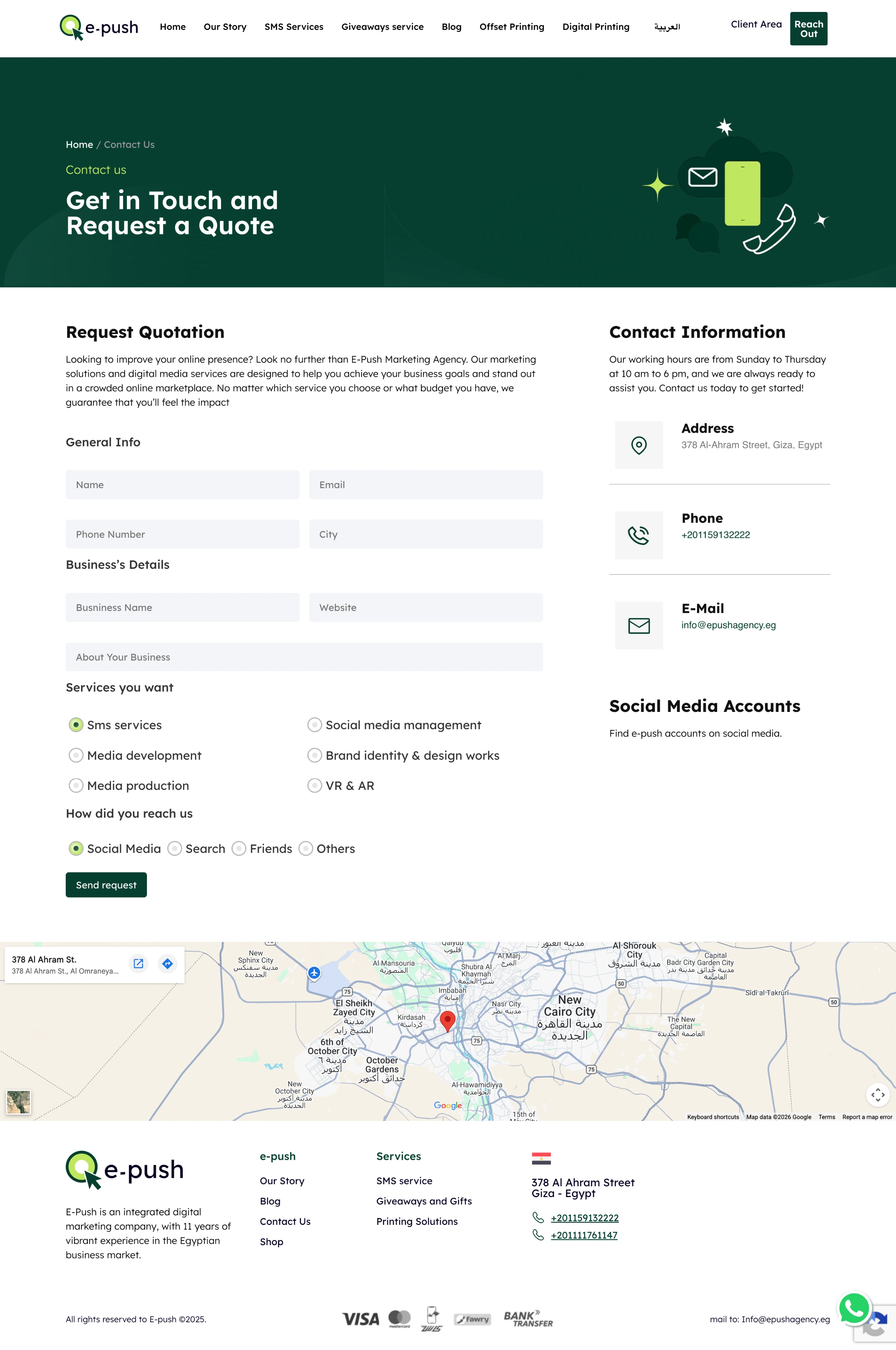Open the address location pin icon

(x=639, y=445)
